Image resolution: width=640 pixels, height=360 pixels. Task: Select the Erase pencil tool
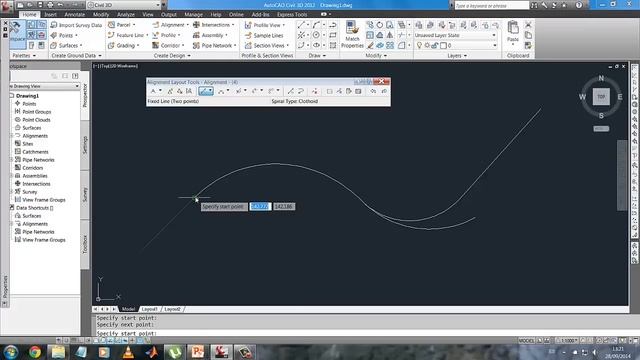click(370, 45)
